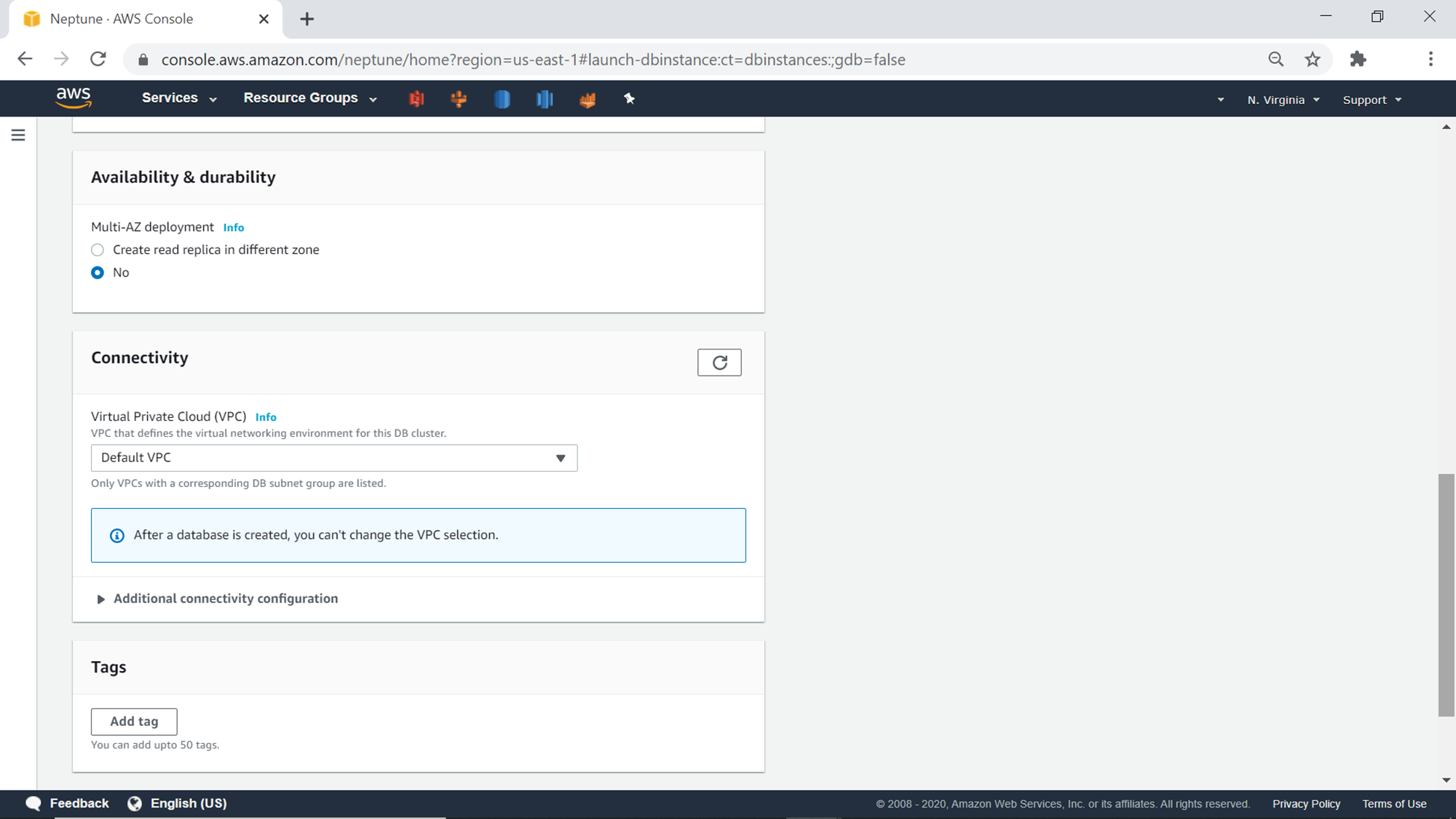Click the Add tag button
The image size is (1456, 819).
[x=134, y=721]
